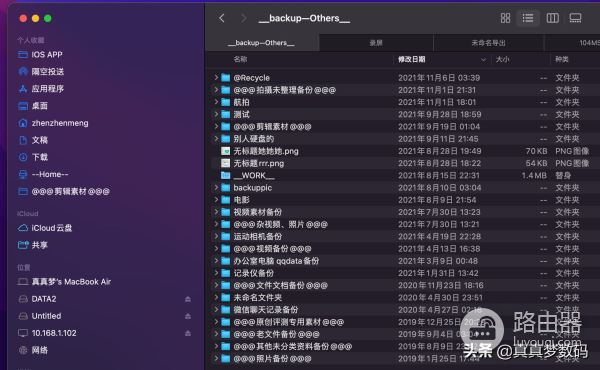Expand the @Recycle folder
This screenshot has height=370, width=600.
click(x=216, y=78)
